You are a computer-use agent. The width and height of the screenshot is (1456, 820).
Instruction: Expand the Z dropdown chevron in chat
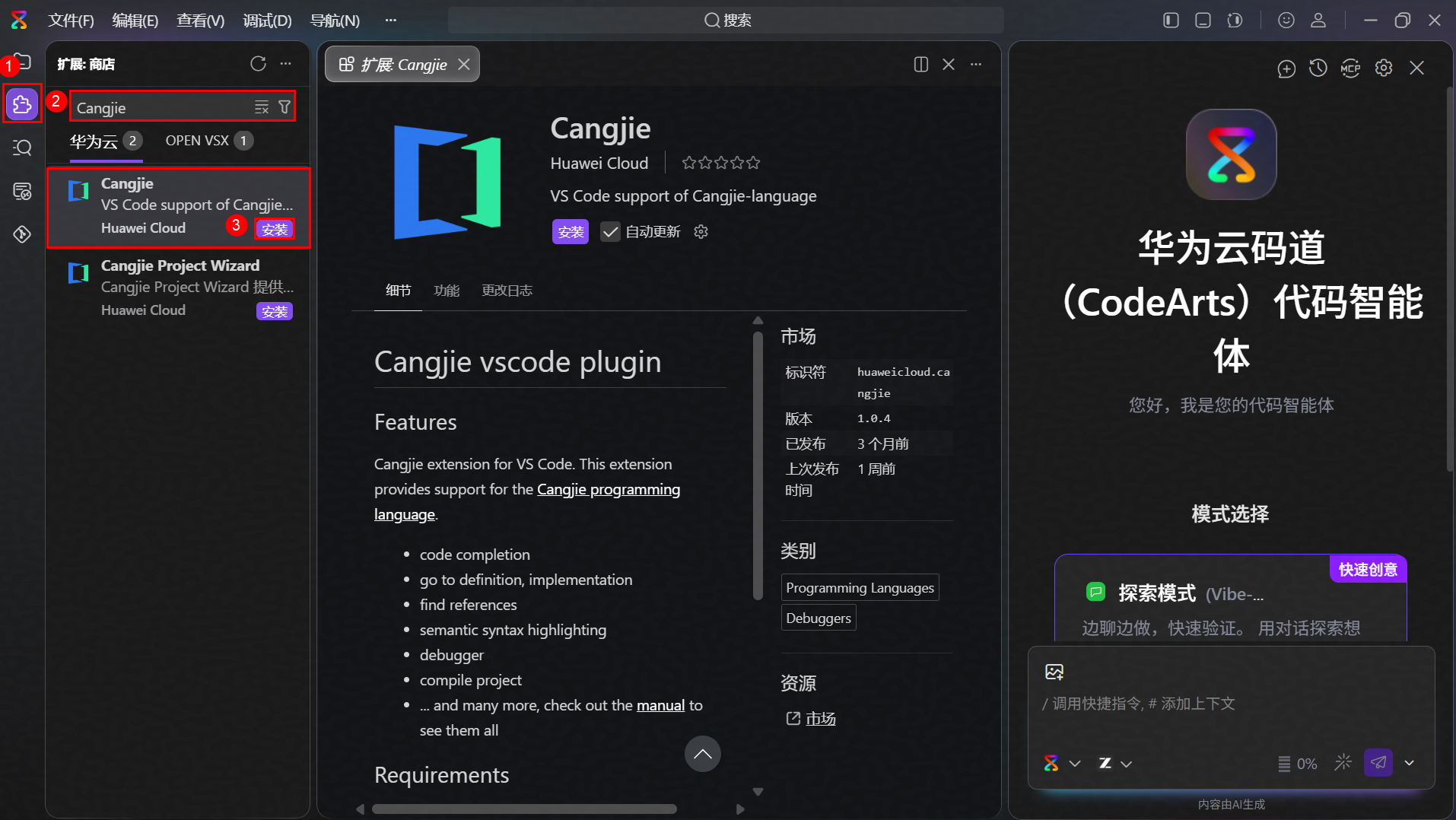(x=1127, y=763)
